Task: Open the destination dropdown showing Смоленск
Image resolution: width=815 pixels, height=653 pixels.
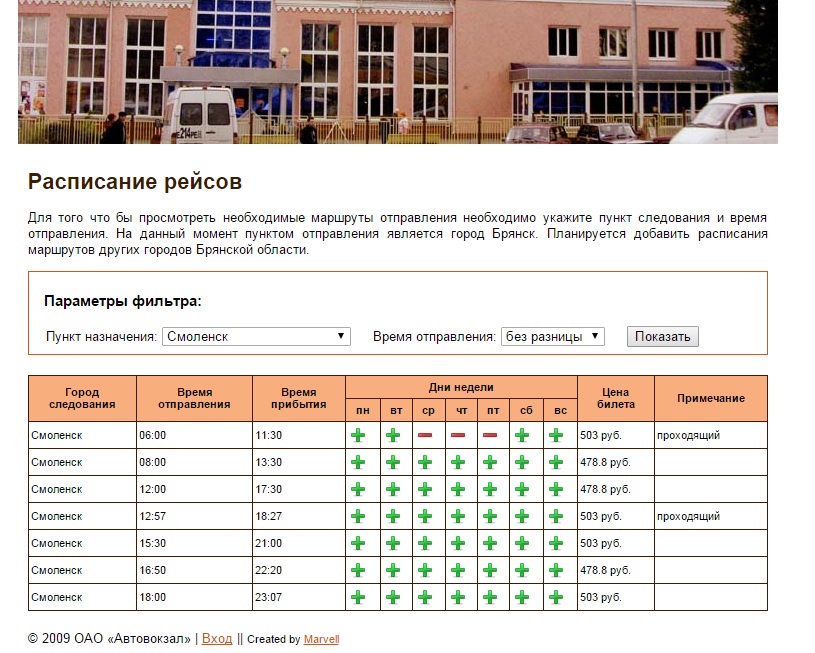Action: tap(256, 337)
